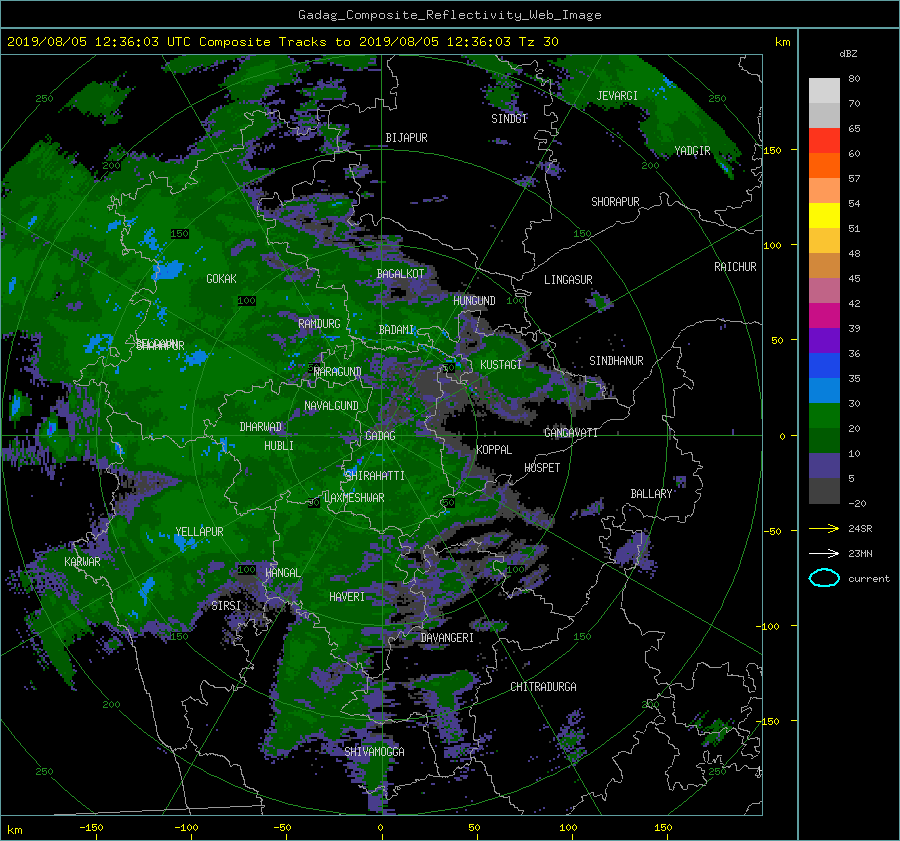Select the red 65 dBZ color swatch

point(824,140)
